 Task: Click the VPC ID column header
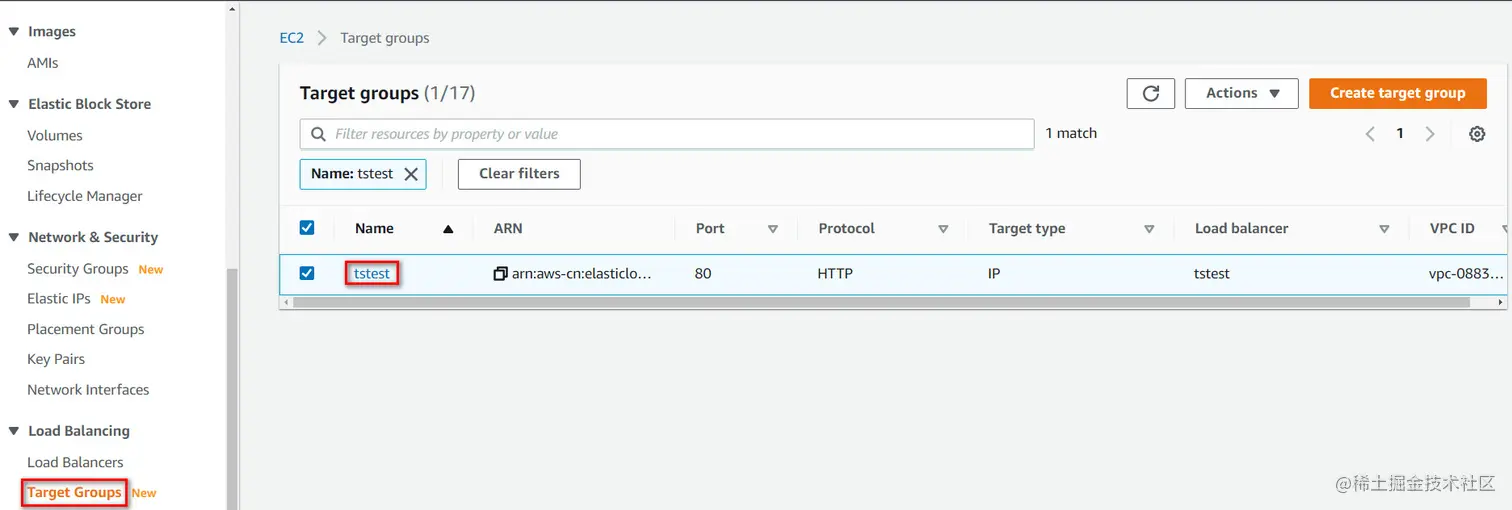coord(1452,229)
